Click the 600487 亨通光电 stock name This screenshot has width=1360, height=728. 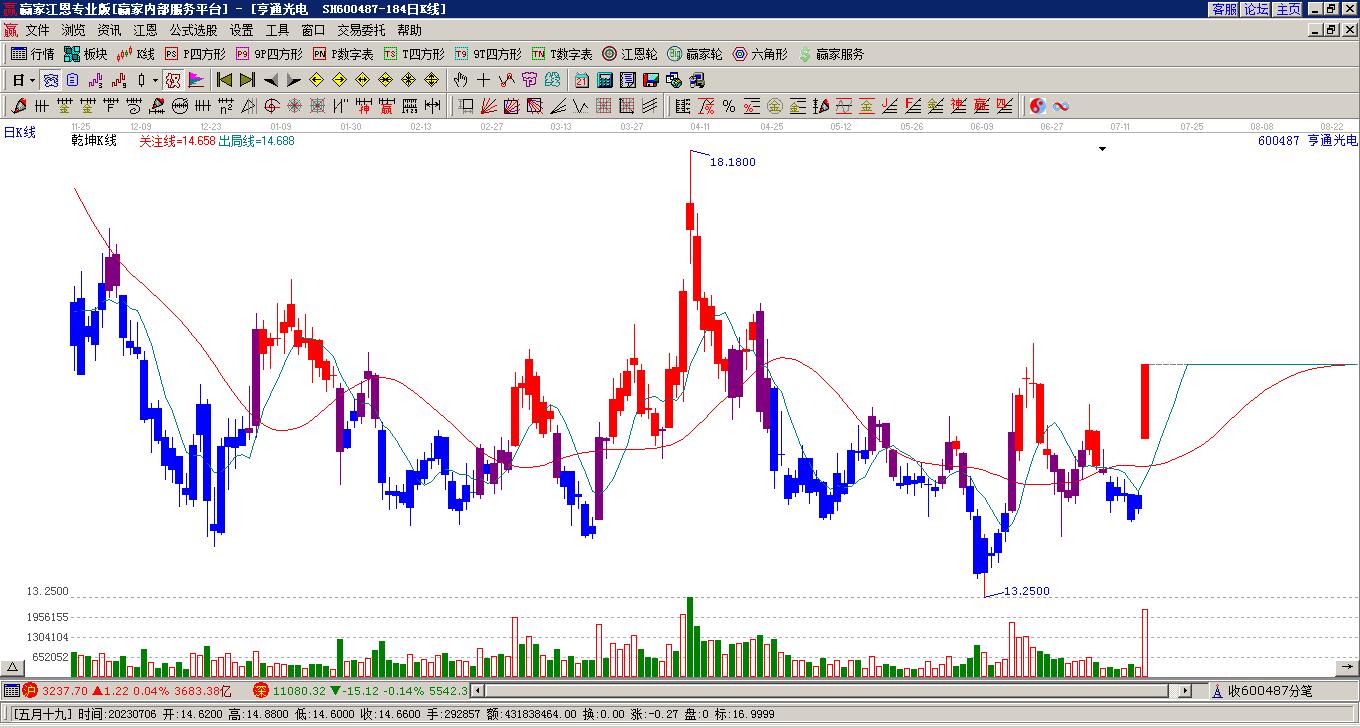tap(1308, 141)
